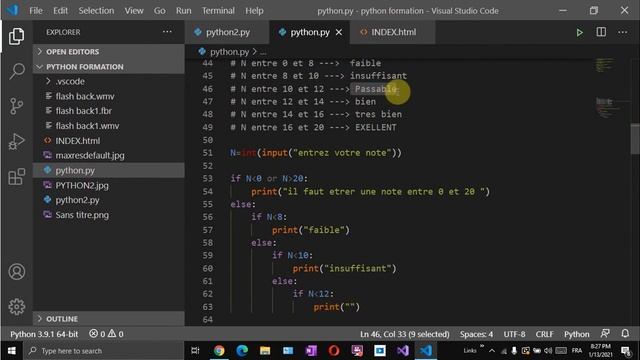Click Ln 46, Col 33 status entry
Image resolution: width=640 pixels, height=360 pixels.
click(x=404, y=334)
